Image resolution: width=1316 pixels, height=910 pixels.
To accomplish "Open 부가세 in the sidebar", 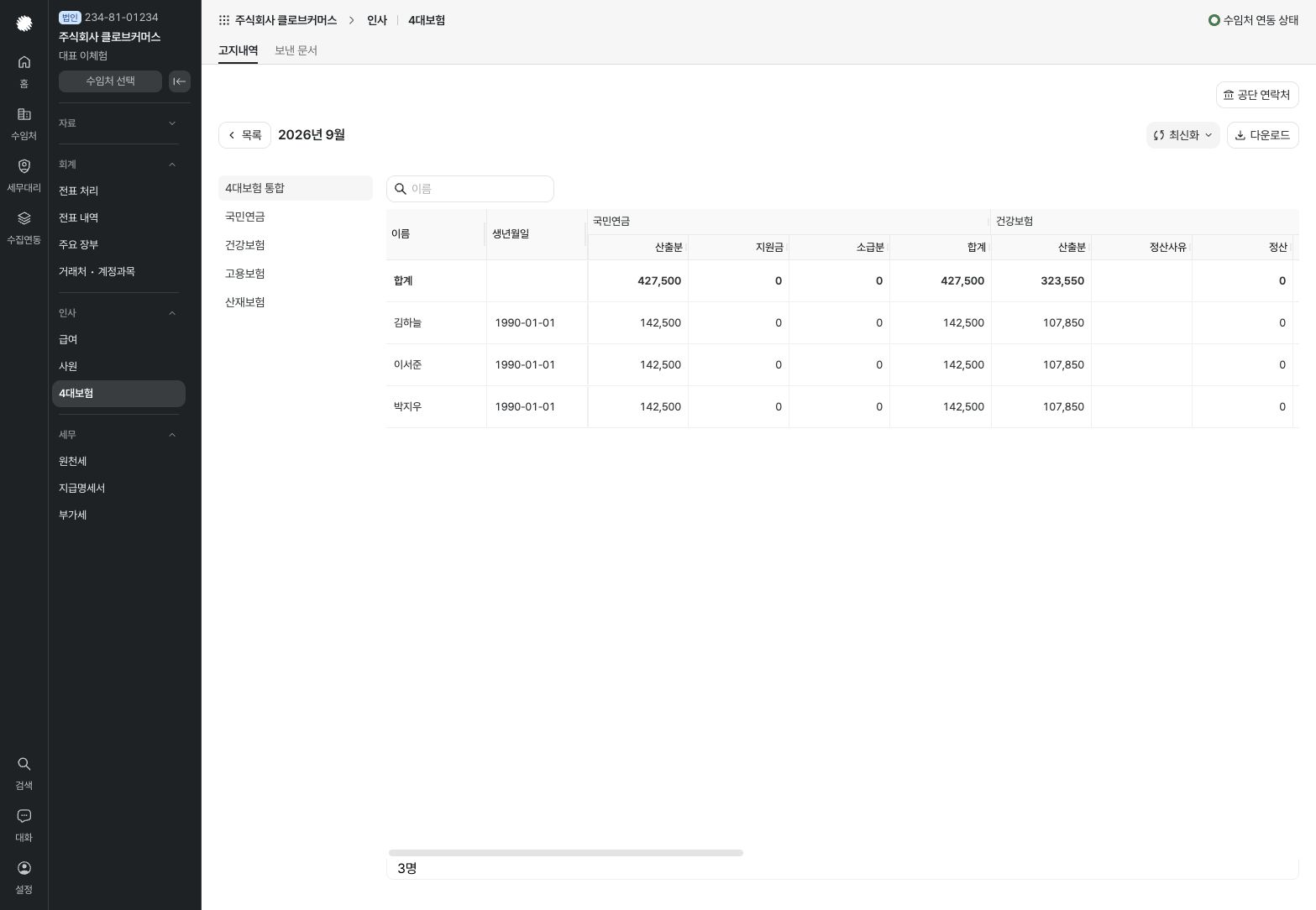I will coord(118,515).
